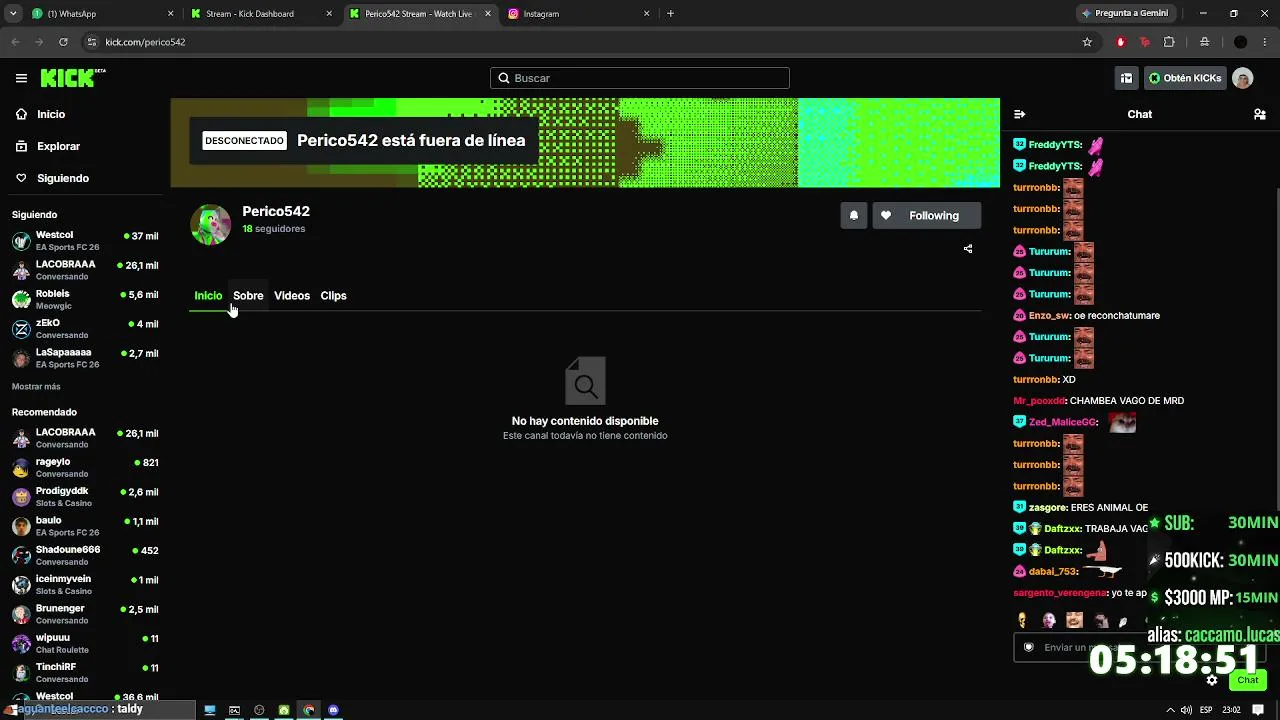Reload the page
Viewport: 1280px width, 720px height.
click(63, 42)
